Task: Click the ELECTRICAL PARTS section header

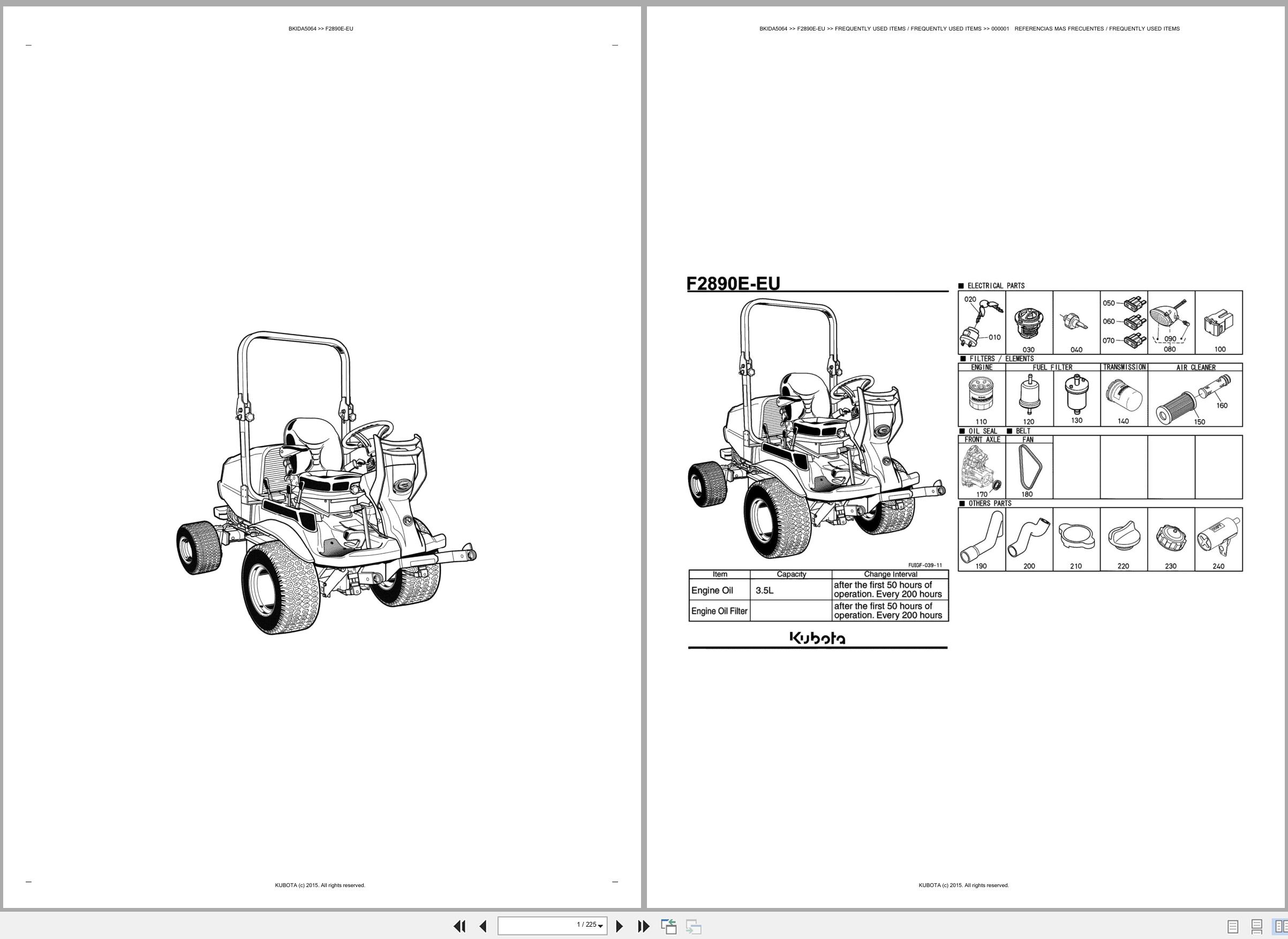Action: [996, 285]
